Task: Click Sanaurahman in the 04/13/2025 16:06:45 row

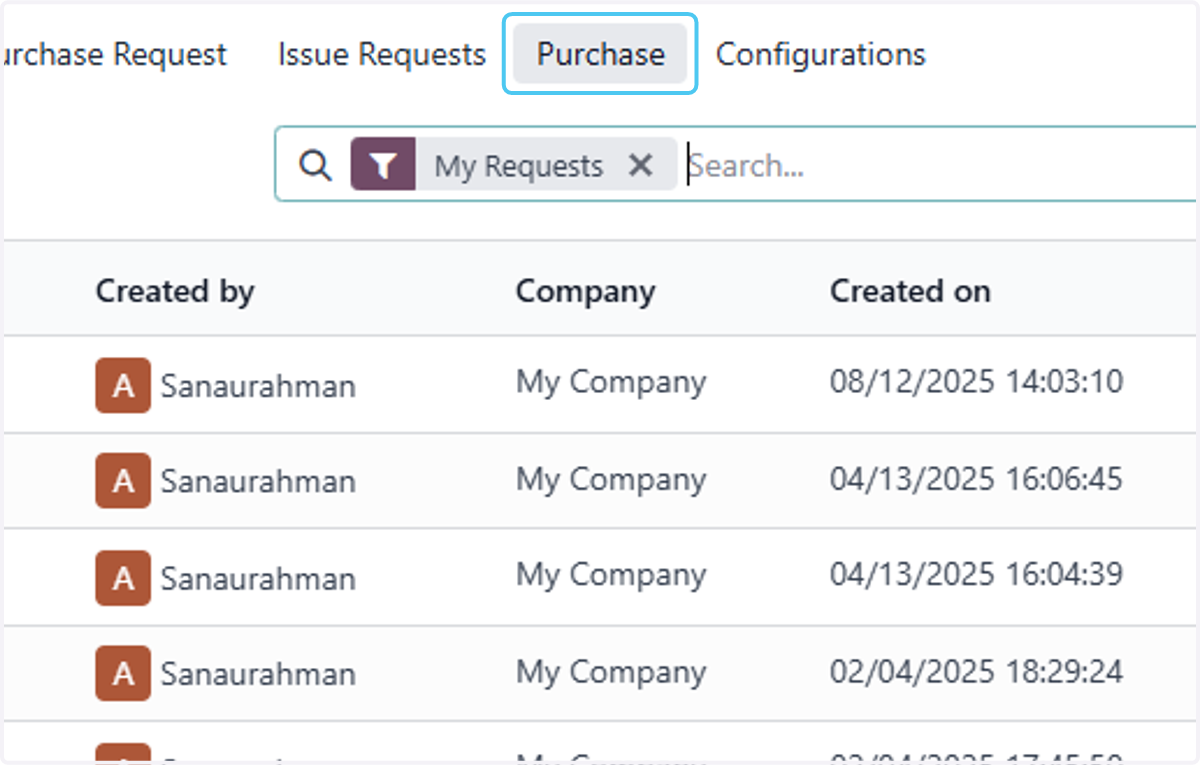Action: click(x=258, y=481)
